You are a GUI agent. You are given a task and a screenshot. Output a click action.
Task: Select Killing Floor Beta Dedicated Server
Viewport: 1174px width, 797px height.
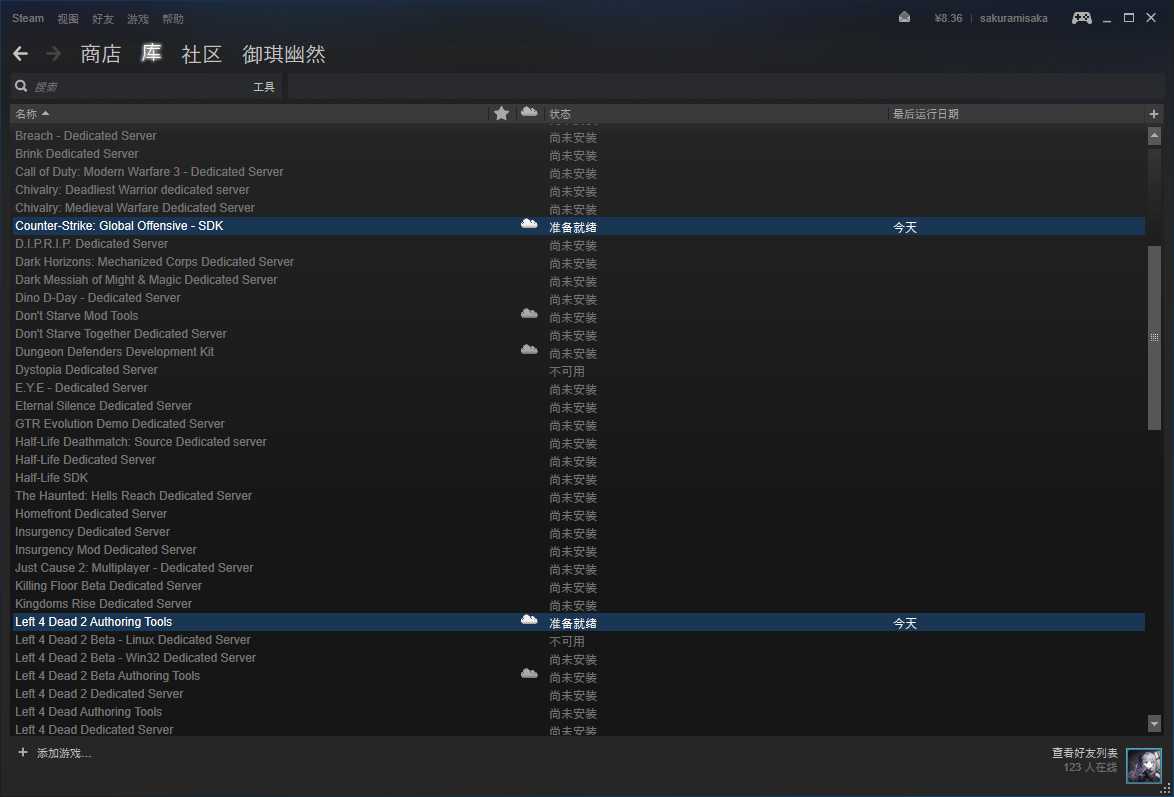[578, 585]
